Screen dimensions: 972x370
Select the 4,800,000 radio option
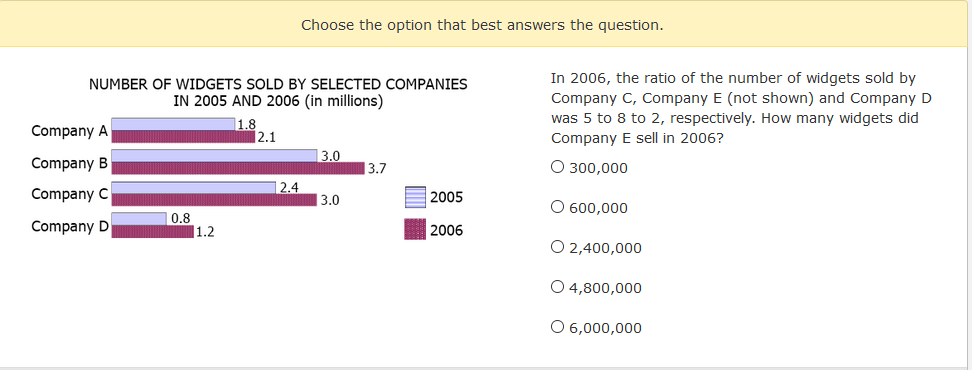(x=557, y=287)
